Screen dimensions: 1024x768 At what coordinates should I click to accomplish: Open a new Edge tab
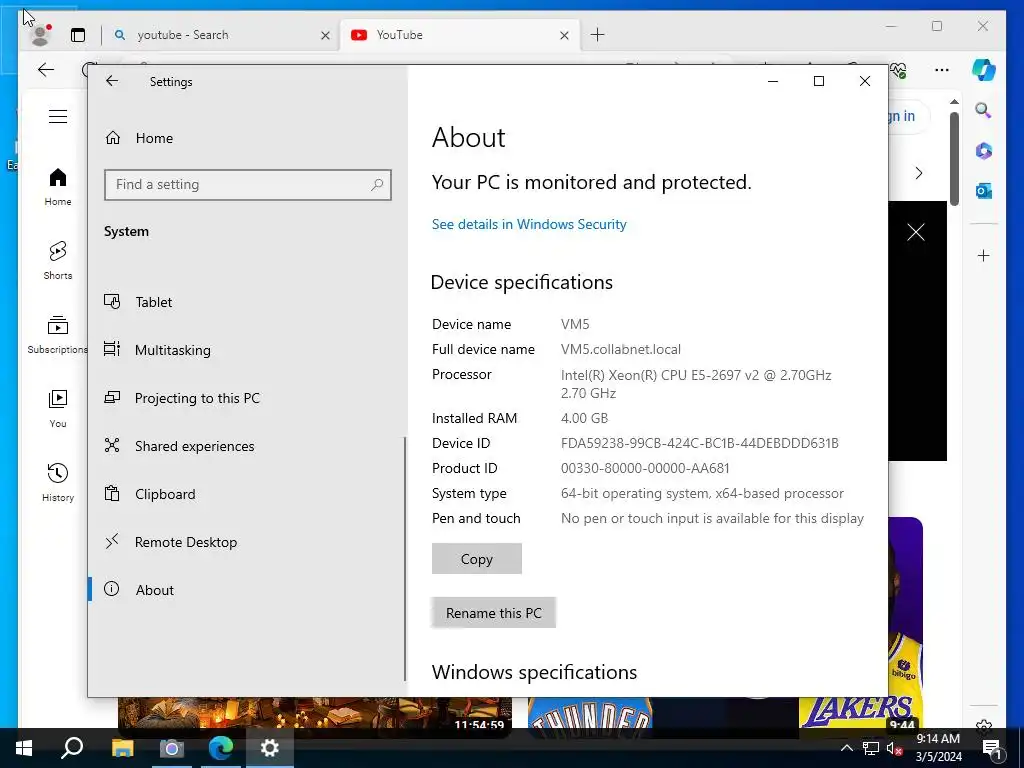[x=598, y=35]
